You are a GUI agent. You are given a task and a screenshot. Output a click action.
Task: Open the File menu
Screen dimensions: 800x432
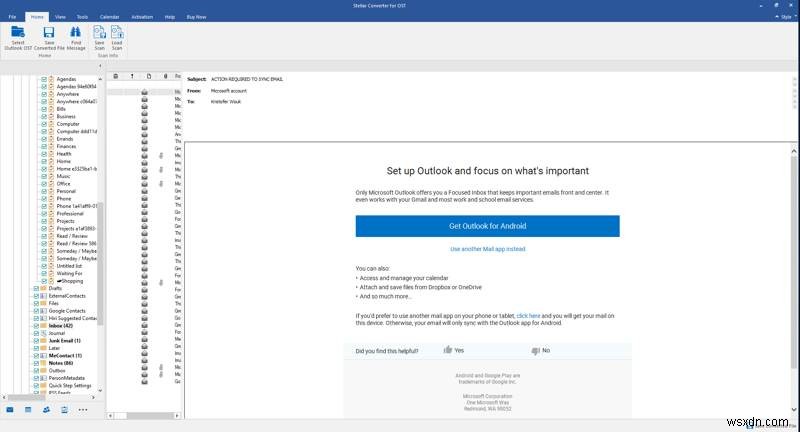pyautogui.click(x=12, y=17)
